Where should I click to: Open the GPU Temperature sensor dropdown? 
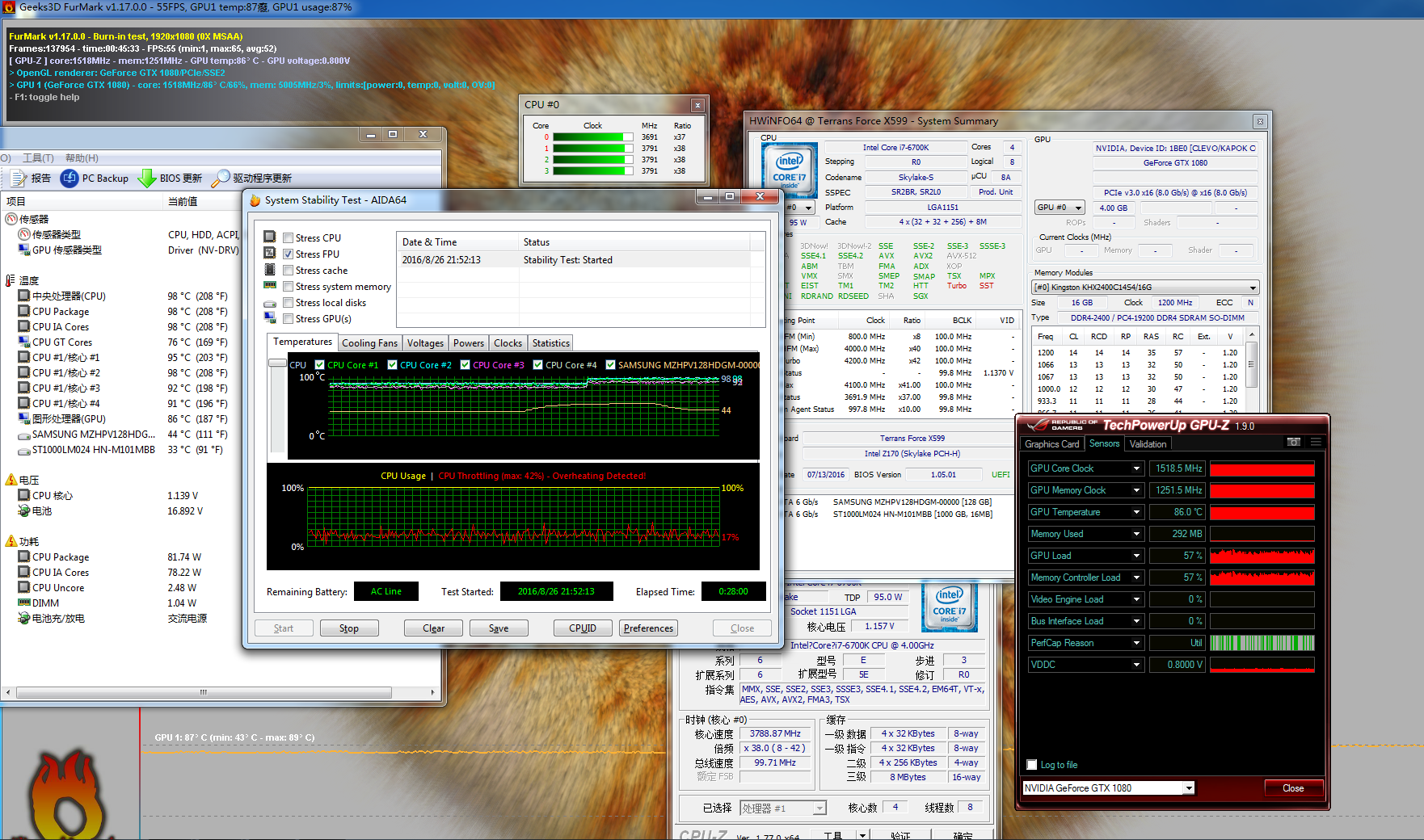coord(1136,512)
